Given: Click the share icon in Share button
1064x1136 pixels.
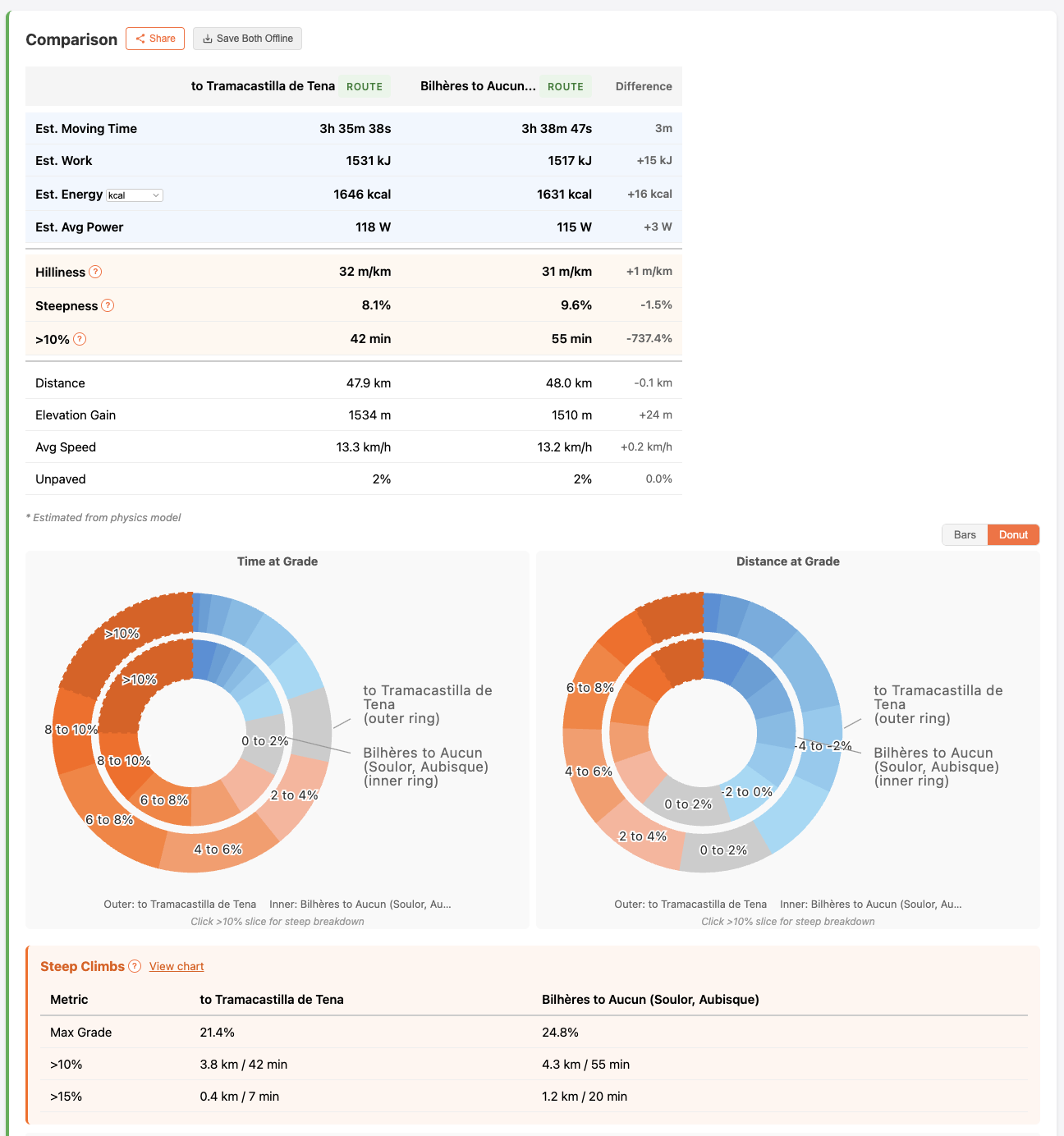Looking at the screenshot, I should point(140,39).
